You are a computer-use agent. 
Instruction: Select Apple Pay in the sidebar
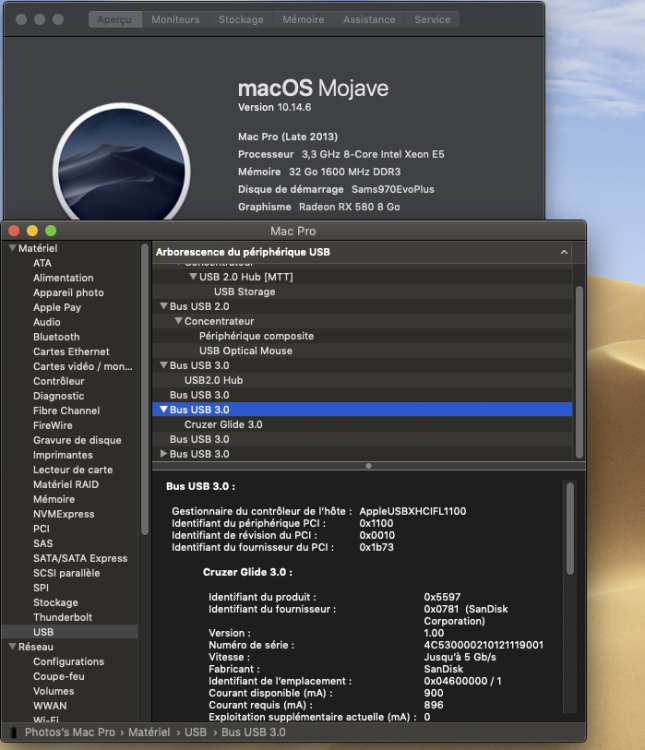[57, 308]
